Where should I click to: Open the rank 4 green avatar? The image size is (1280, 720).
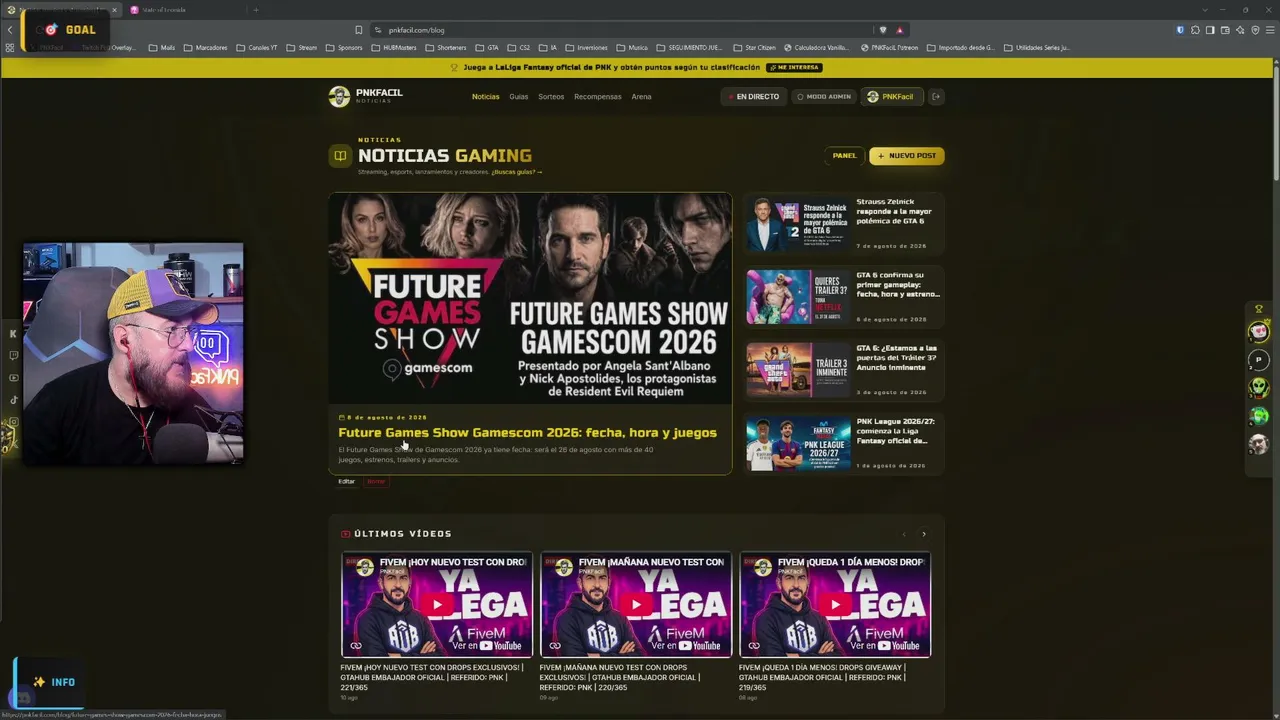[x=1259, y=415]
